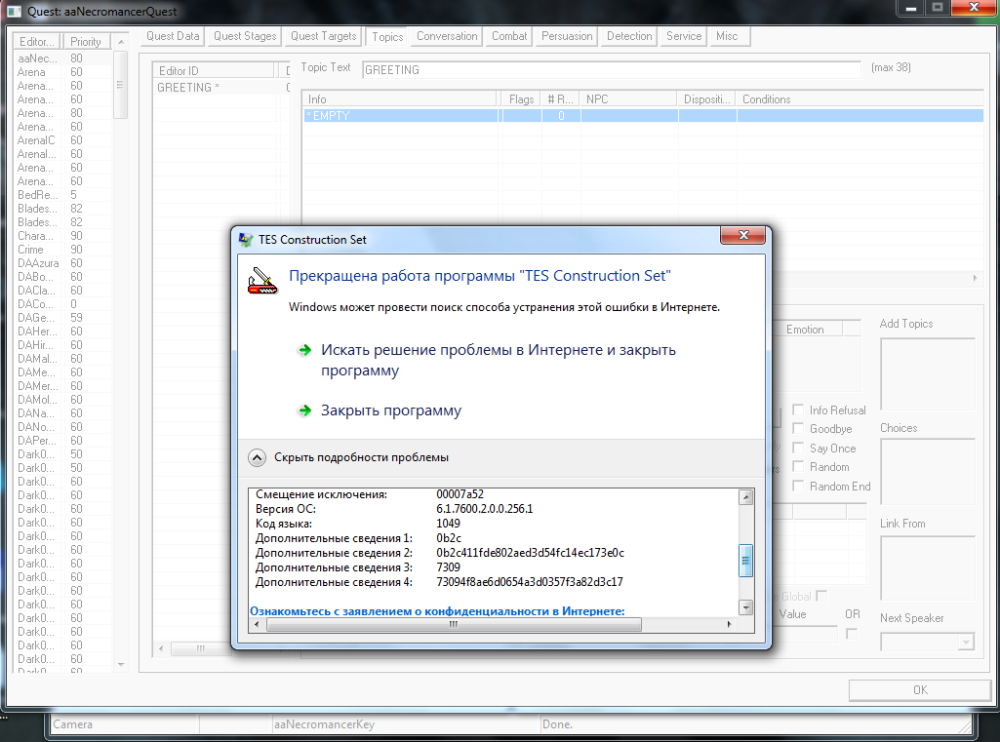
Task: Click the Conditions column header
Action: pyautogui.click(x=859, y=99)
